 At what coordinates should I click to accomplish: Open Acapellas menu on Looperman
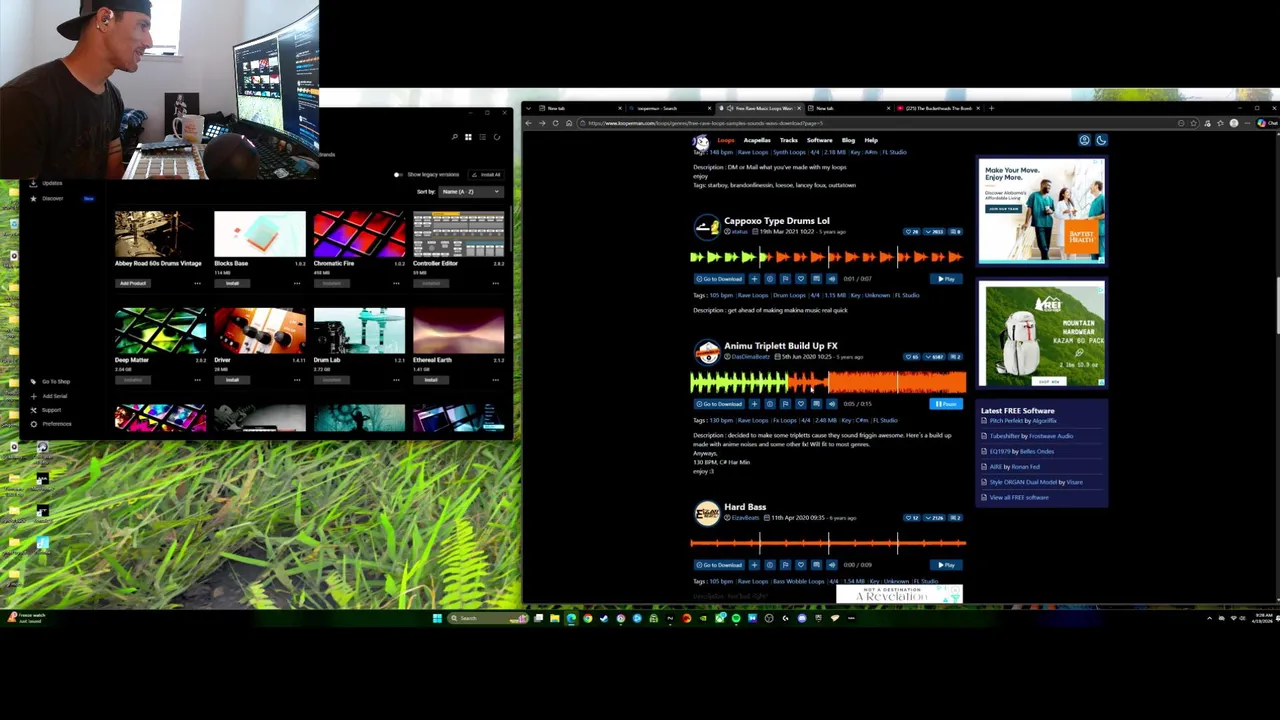click(x=757, y=140)
